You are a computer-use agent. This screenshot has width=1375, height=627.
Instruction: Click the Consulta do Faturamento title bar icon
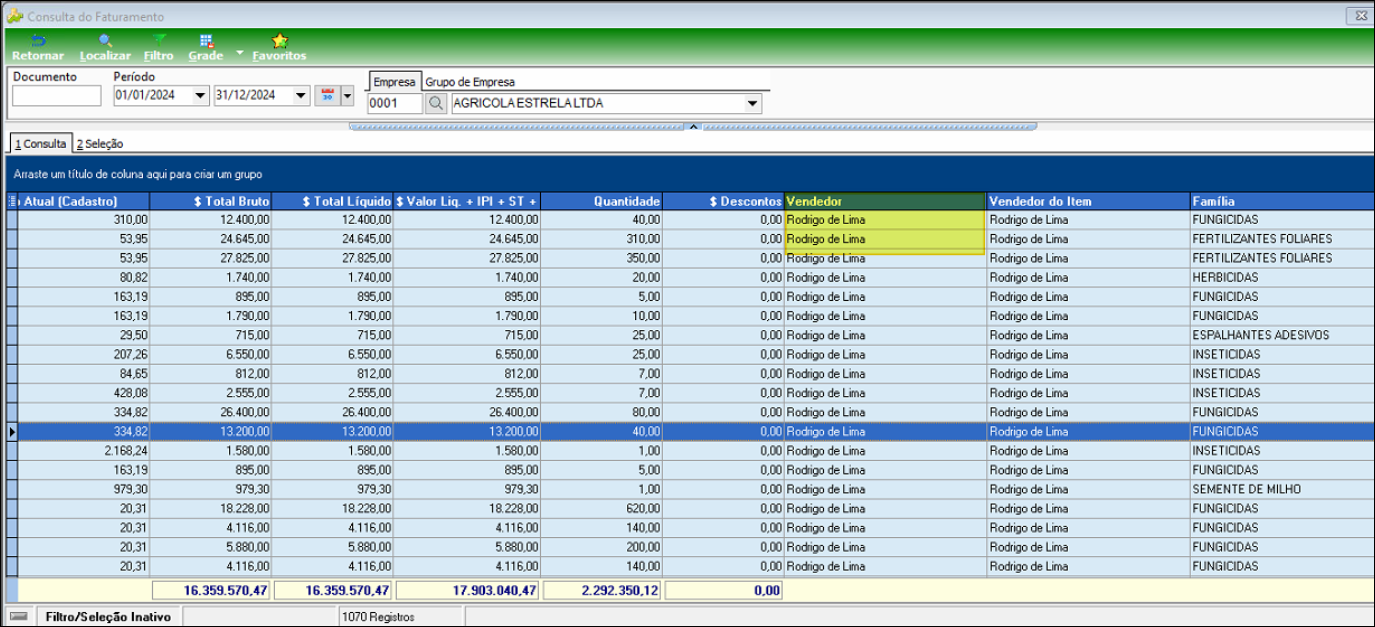click(15, 16)
